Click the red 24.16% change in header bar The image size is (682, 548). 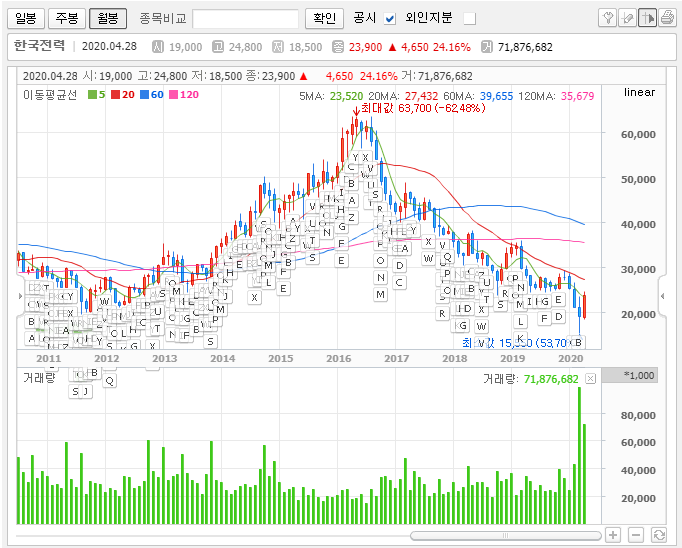click(451, 47)
